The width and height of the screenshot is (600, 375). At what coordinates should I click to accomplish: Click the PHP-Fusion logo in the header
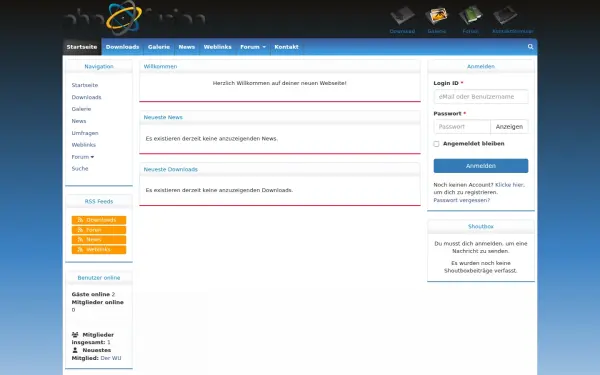click(x=136, y=18)
